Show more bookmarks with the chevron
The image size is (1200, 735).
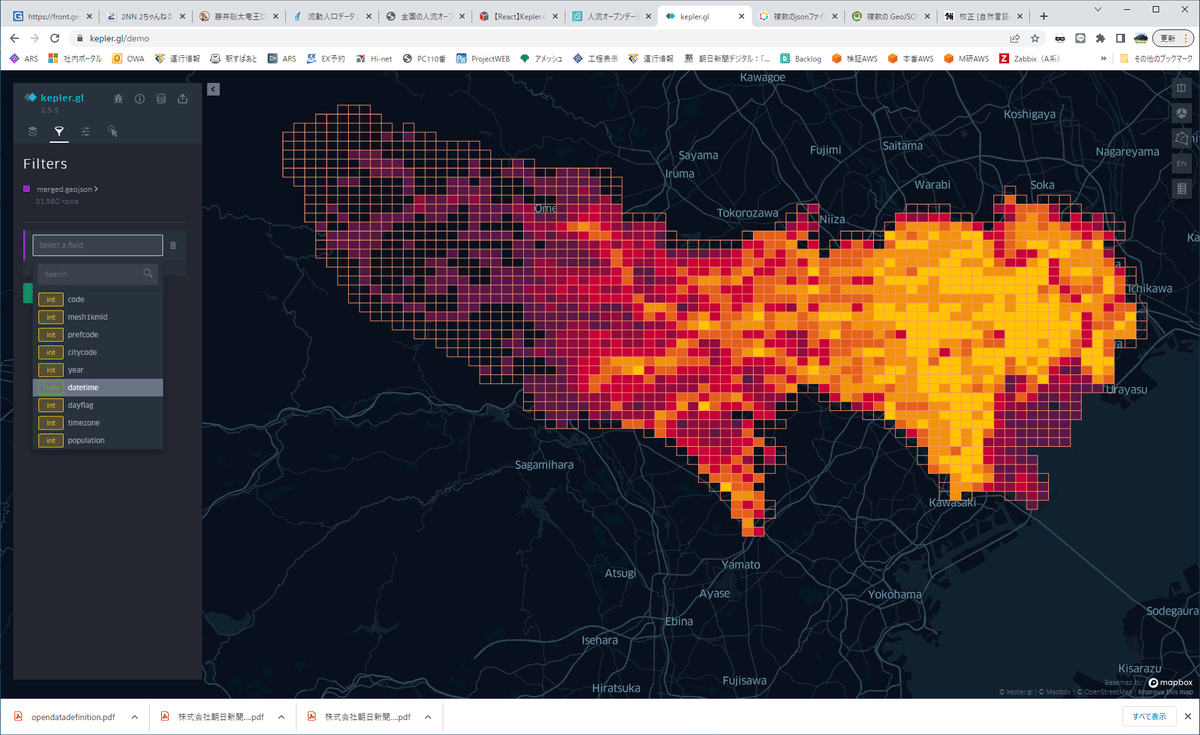click(x=1106, y=59)
